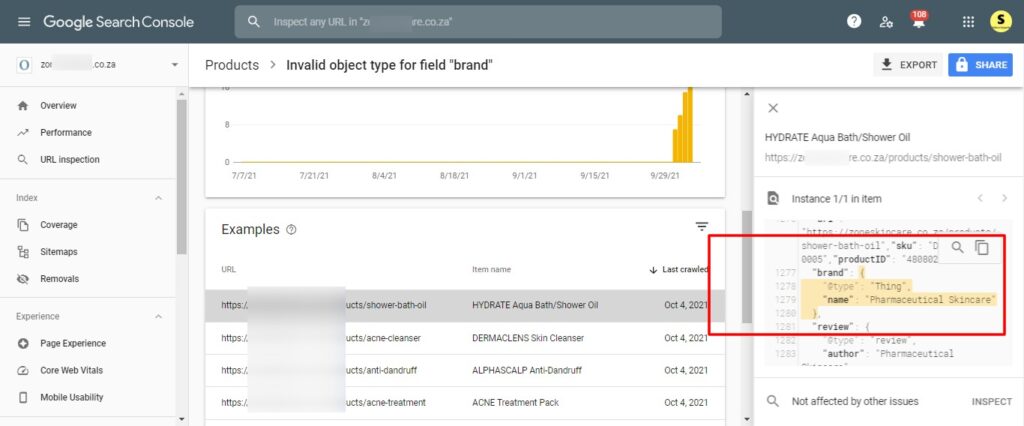
Task: Click the URL inspection magnifier icon
Action: pyautogui.click(x=23, y=159)
